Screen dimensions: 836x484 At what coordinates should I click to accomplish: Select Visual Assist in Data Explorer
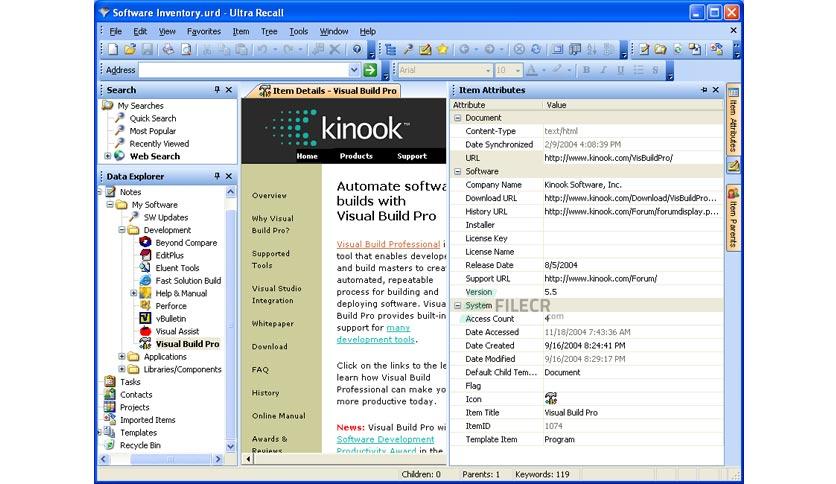click(x=177, y=331)
